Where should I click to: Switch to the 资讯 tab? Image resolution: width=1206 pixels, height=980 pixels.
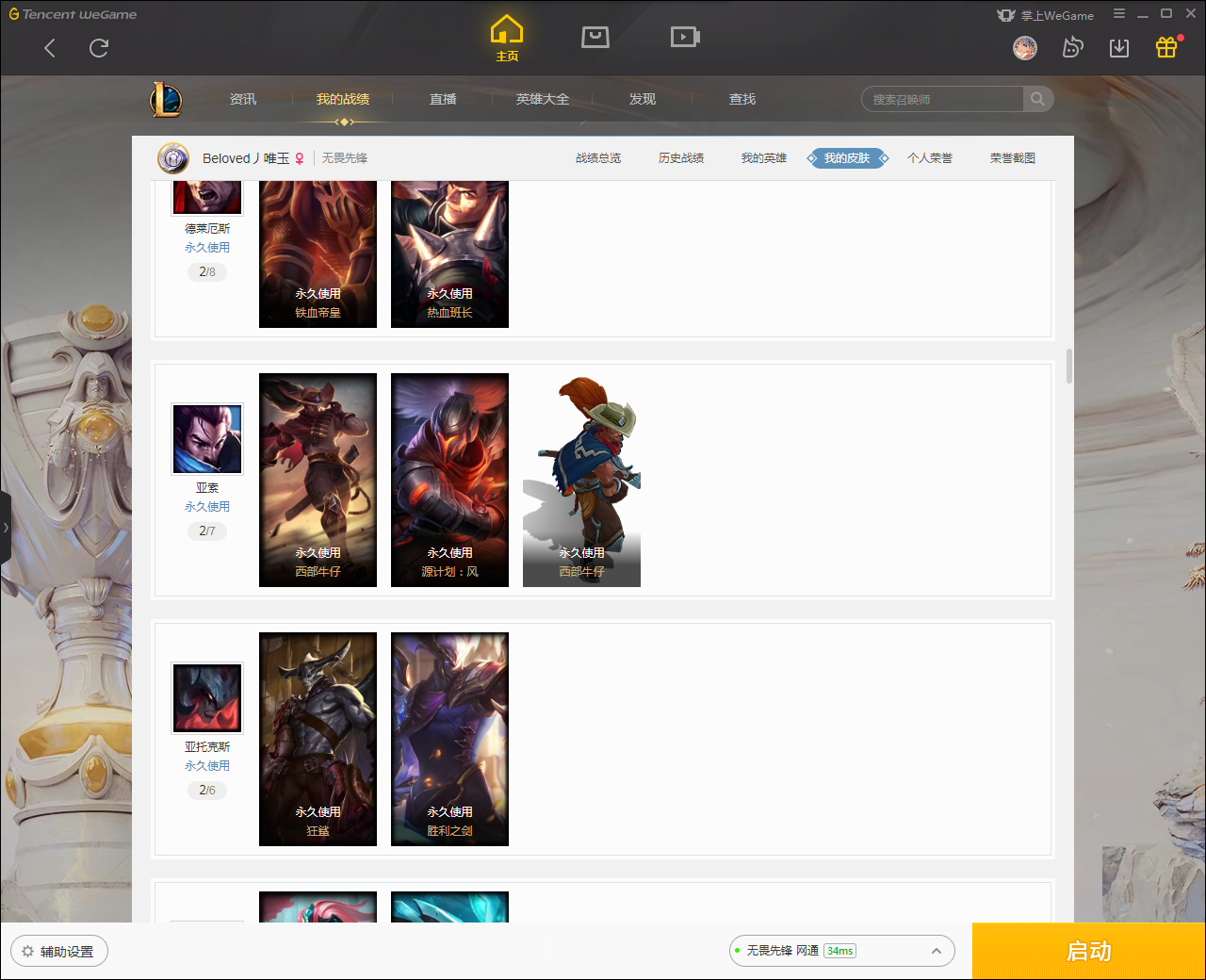tap(243, 99)
